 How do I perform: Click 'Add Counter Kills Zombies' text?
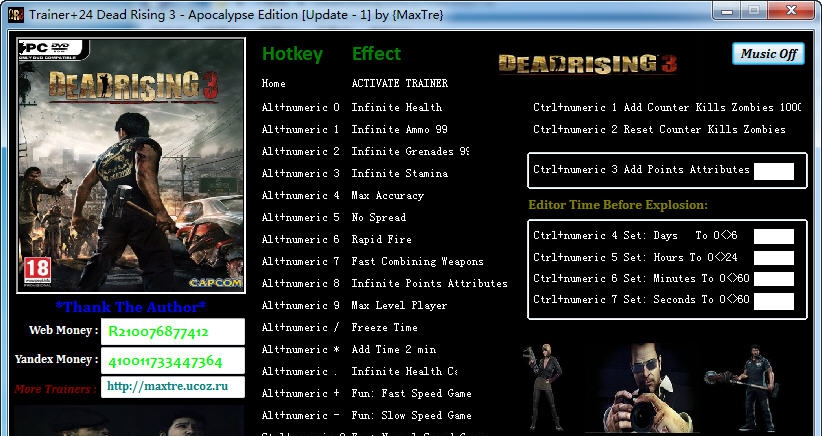click(x=712, y=107)
